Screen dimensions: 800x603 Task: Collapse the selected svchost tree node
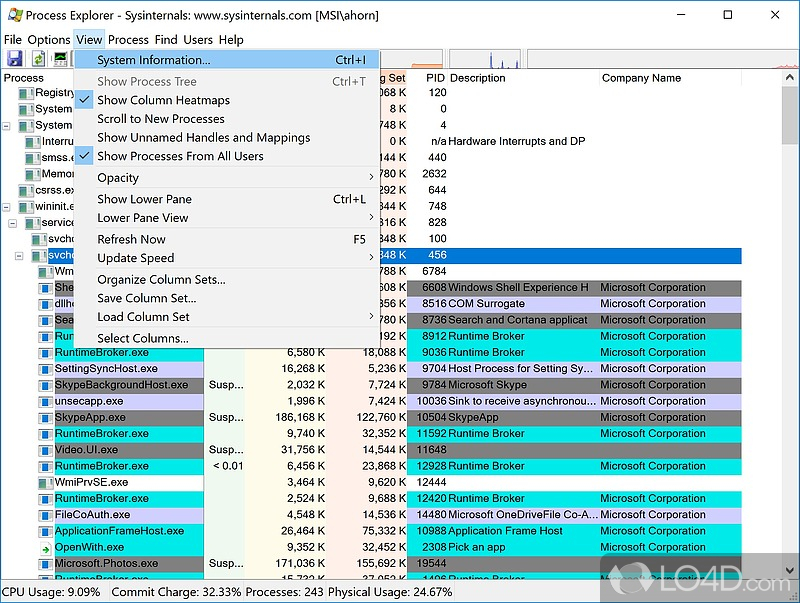point(19,256)
